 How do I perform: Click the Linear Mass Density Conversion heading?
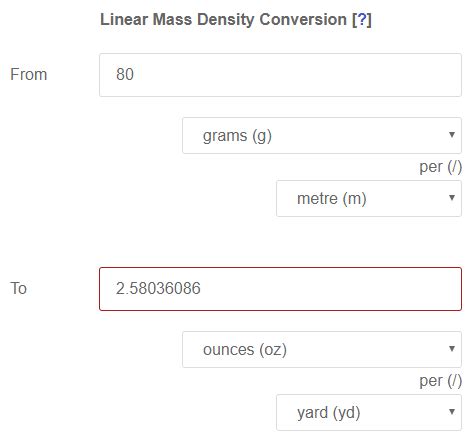(x=236, y=20)
